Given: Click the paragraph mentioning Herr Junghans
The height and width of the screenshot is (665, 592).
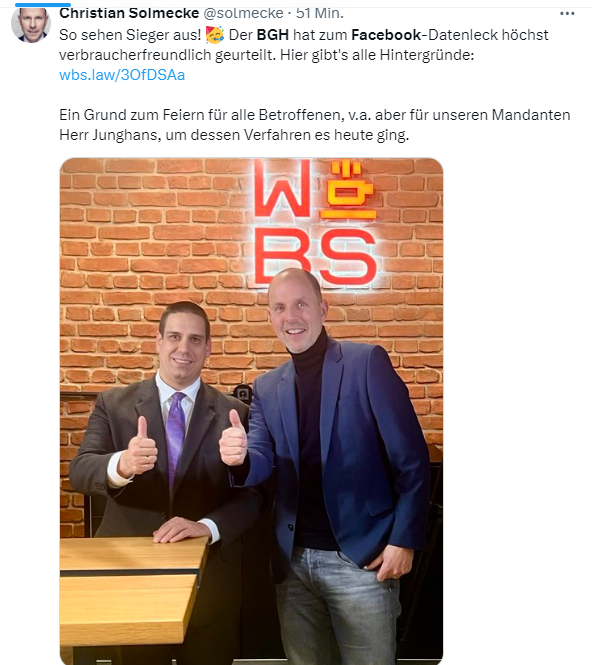Looking at the screenshot, I should [x=315, y=125].
